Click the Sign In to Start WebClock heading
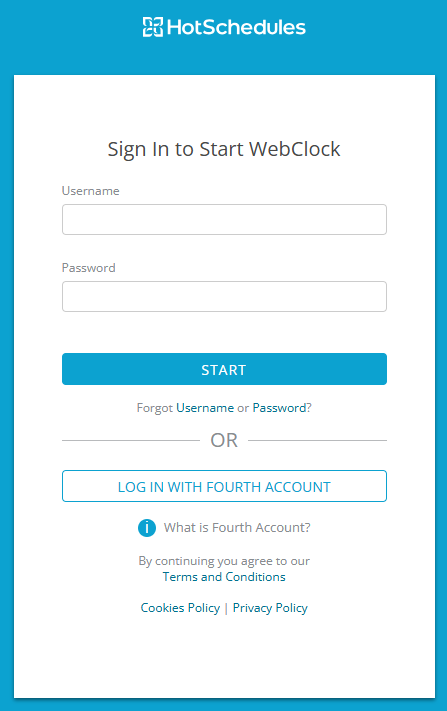This screenshot has height=711, width=447. click(x=224, y=149)
